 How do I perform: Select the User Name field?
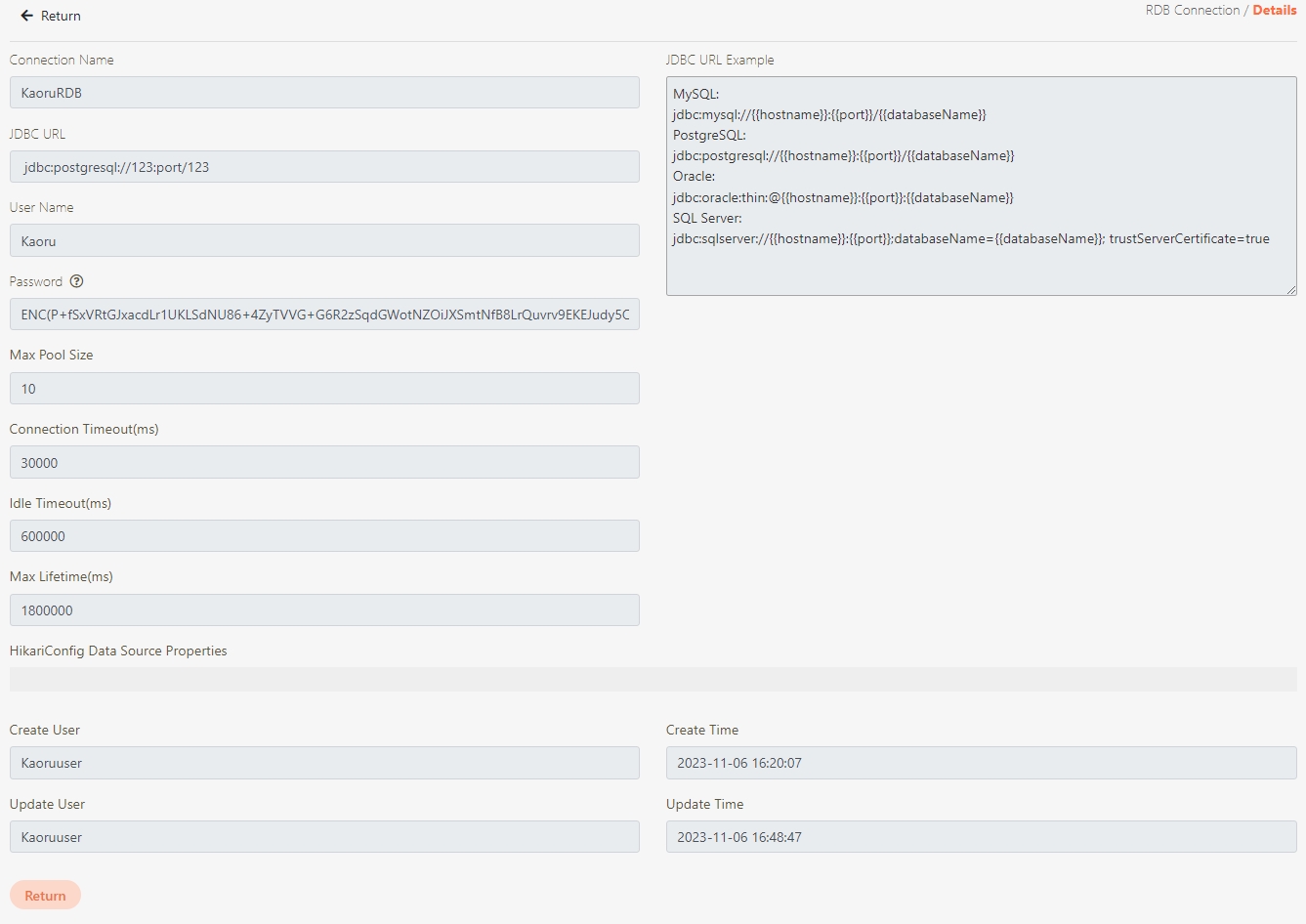click(x=324, y=241)
